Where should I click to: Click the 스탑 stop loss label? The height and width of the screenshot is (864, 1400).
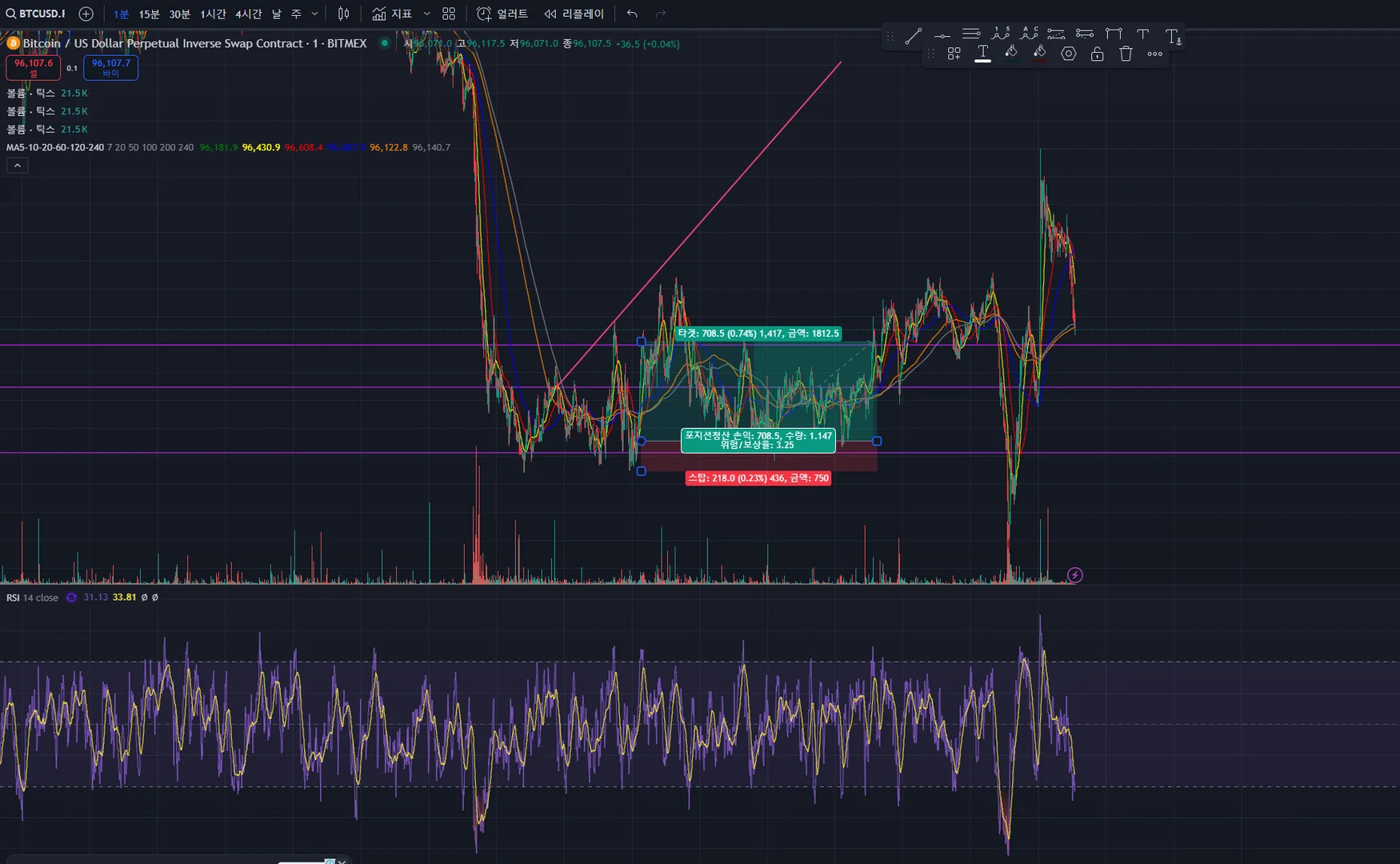(758, 478)
